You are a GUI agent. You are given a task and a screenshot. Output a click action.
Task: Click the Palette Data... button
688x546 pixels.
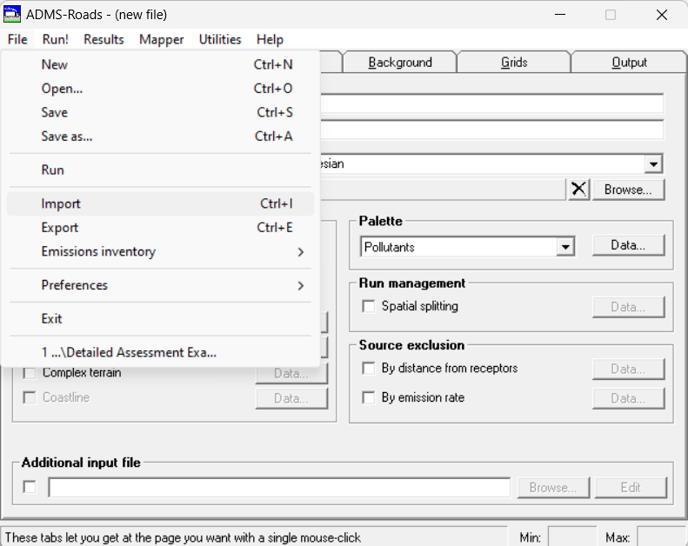point(628,245)
